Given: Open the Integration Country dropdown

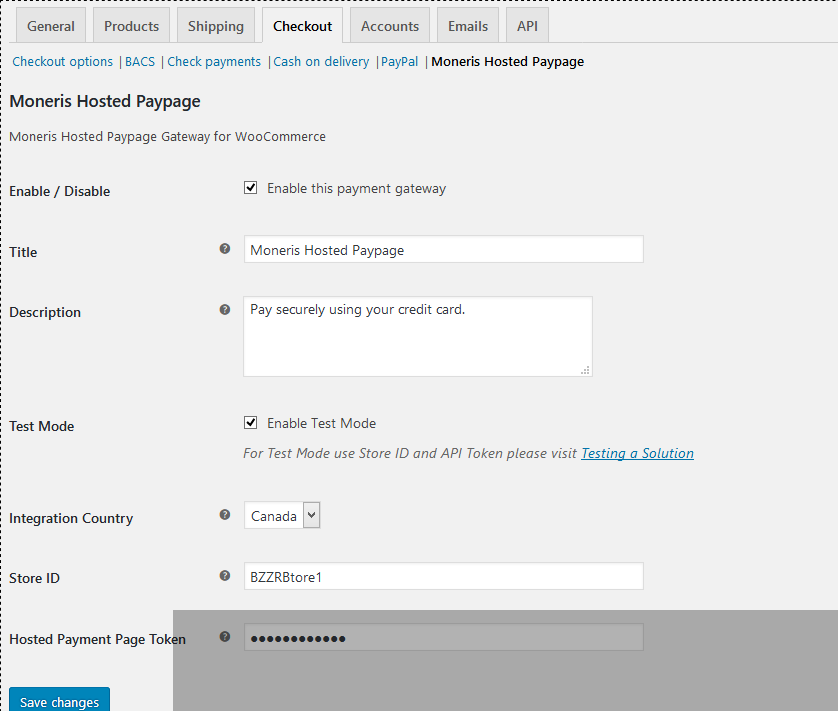Looking at the screenshot, I should (282, 516).
